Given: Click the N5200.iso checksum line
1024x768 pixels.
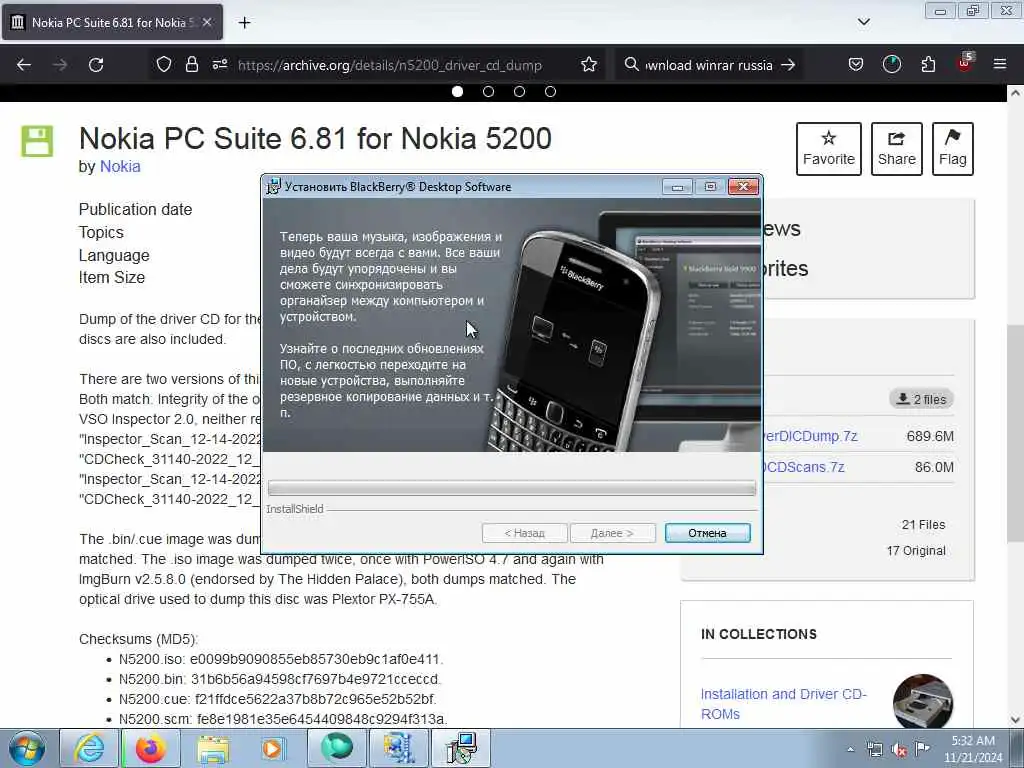Looking at the screenshot, I should [281, 660].
